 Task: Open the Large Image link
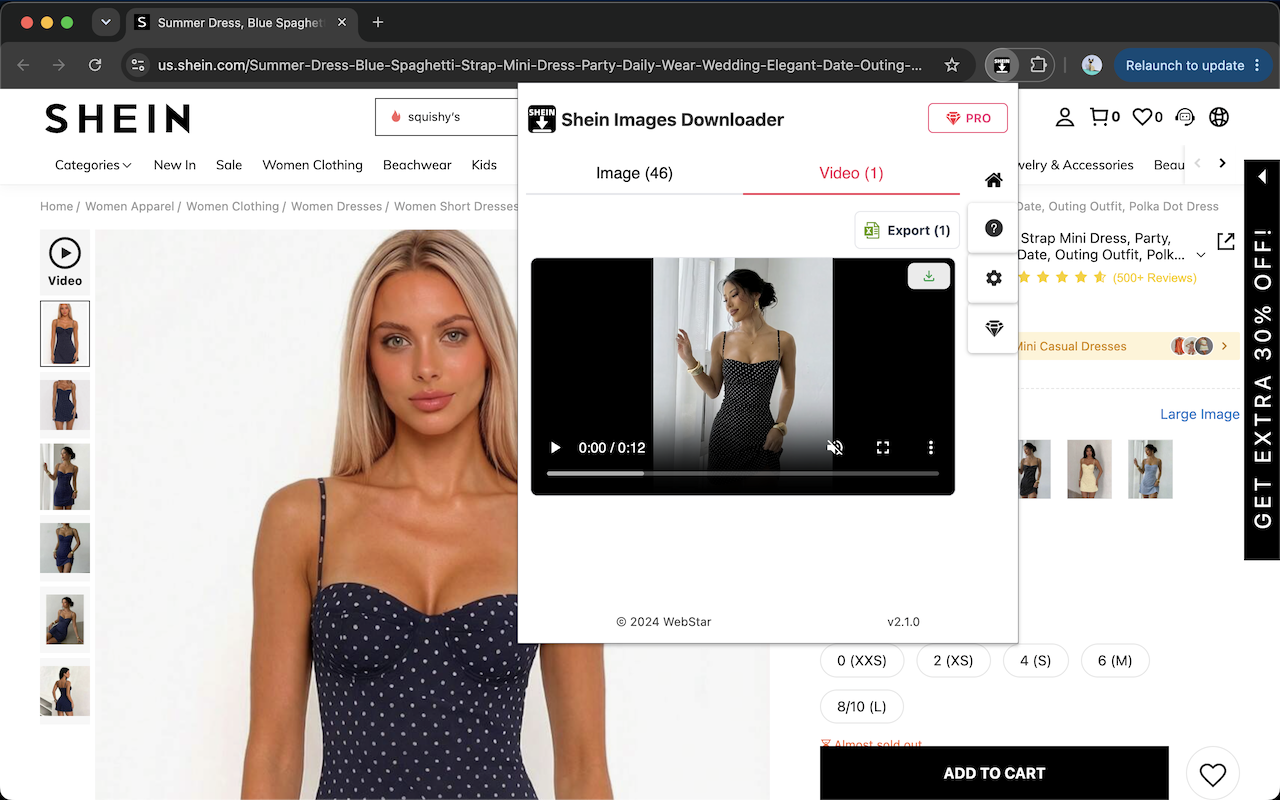tap(1200, 414)
